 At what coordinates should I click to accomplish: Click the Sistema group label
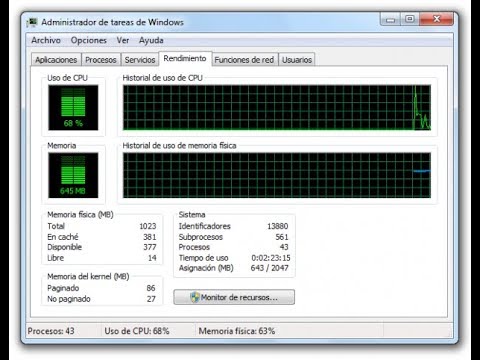[192, 215]
